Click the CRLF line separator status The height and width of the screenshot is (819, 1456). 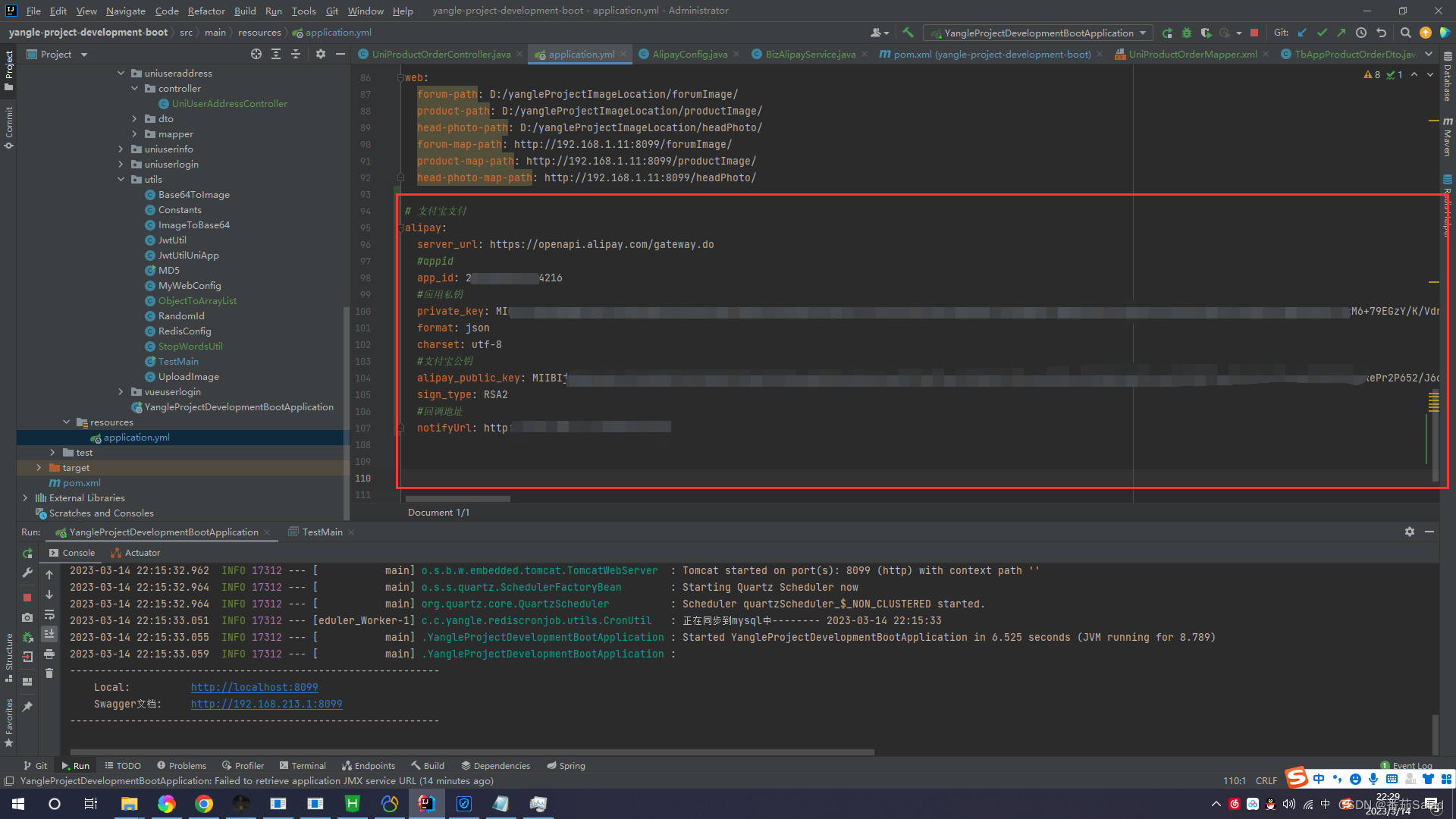pyautogui.click(x=1266, y=780)
